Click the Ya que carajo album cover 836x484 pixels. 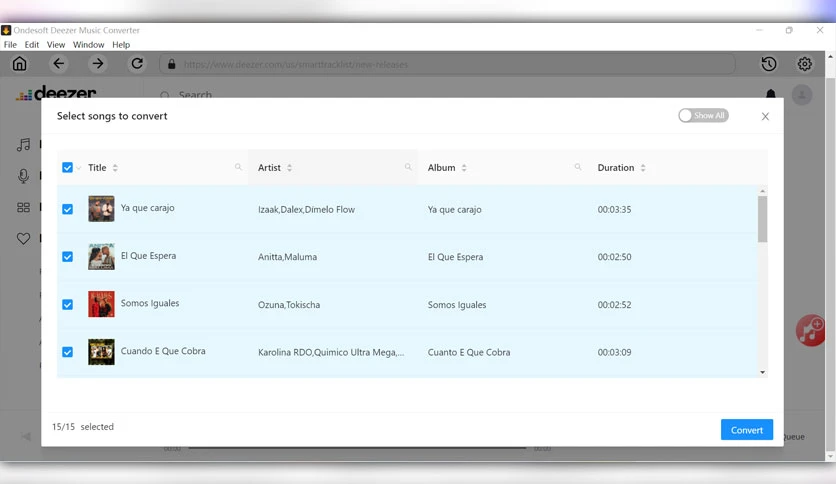(101, 208)
